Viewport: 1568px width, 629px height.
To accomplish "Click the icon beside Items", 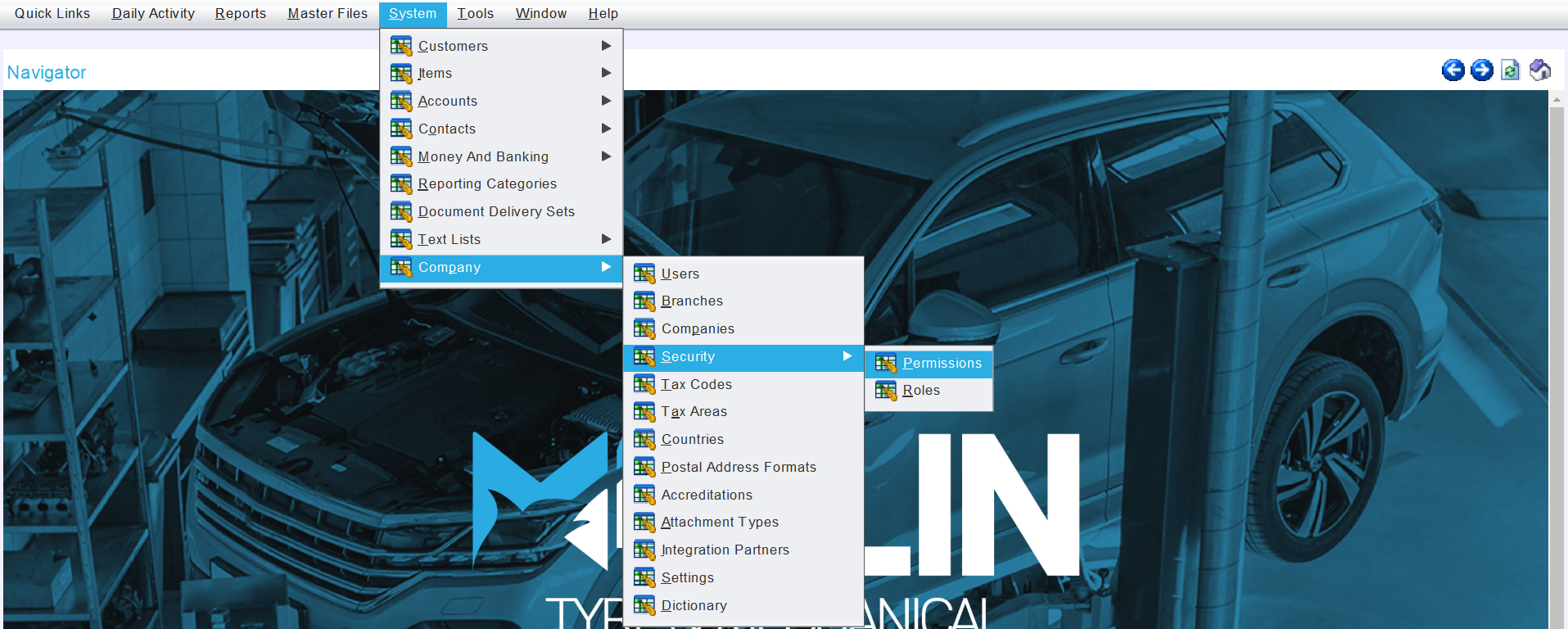I will [x=401, y=74].
